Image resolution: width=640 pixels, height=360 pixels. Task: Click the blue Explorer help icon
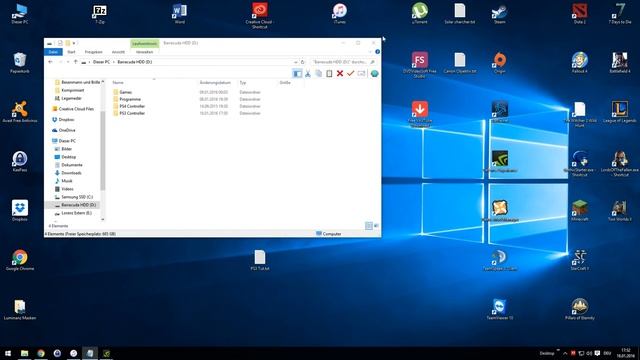[x=377, y=52]
